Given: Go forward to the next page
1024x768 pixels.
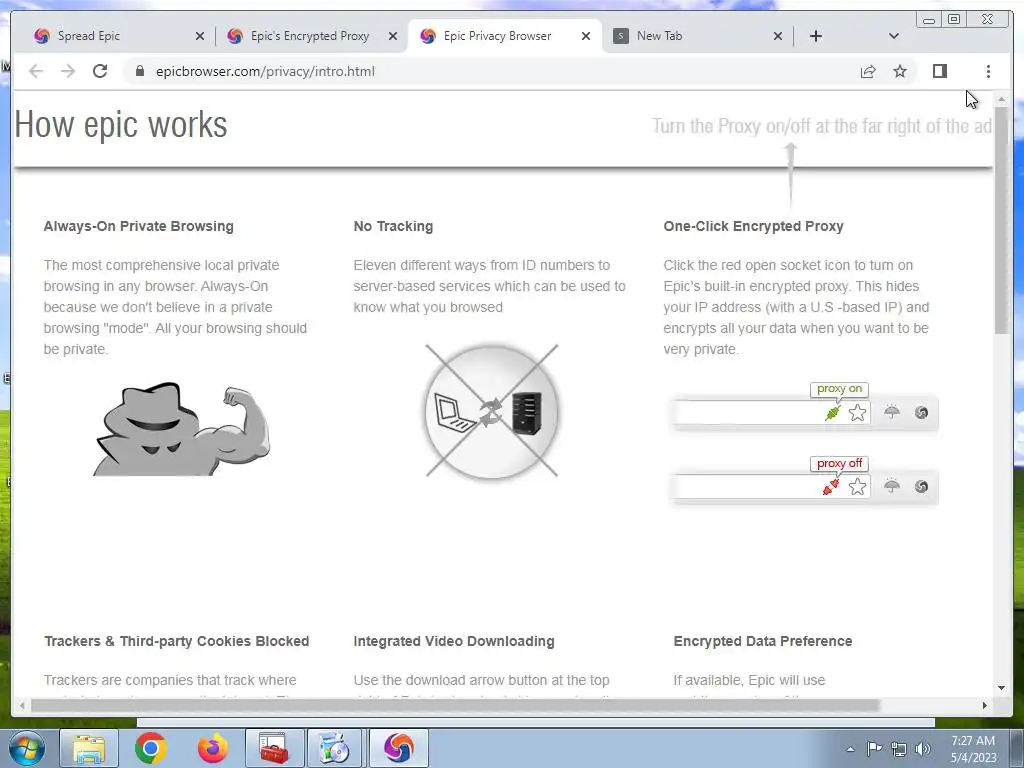Looking at the screenshot, I should (68, 71).
